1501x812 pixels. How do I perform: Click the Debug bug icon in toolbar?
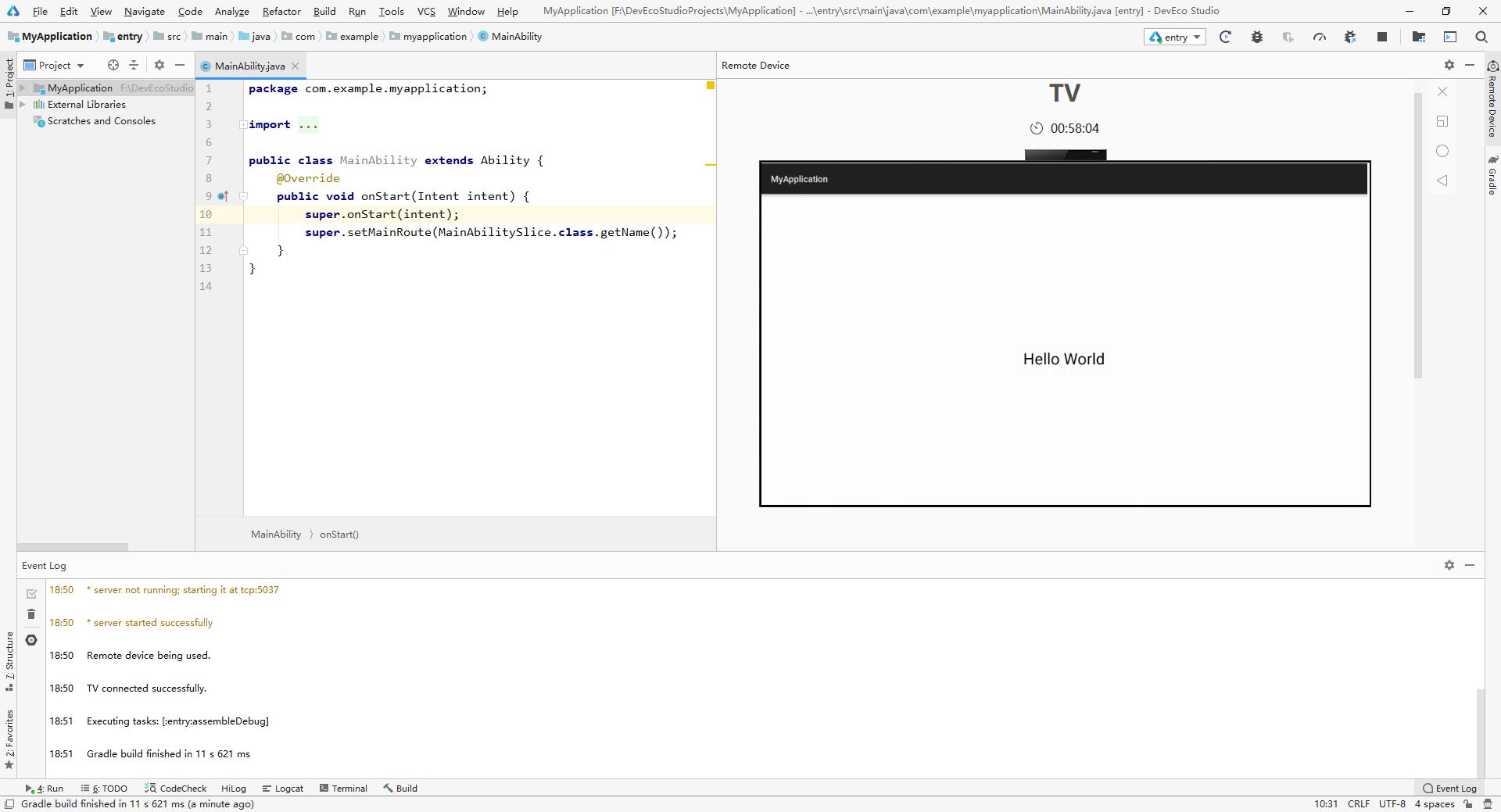(1257, 37)
